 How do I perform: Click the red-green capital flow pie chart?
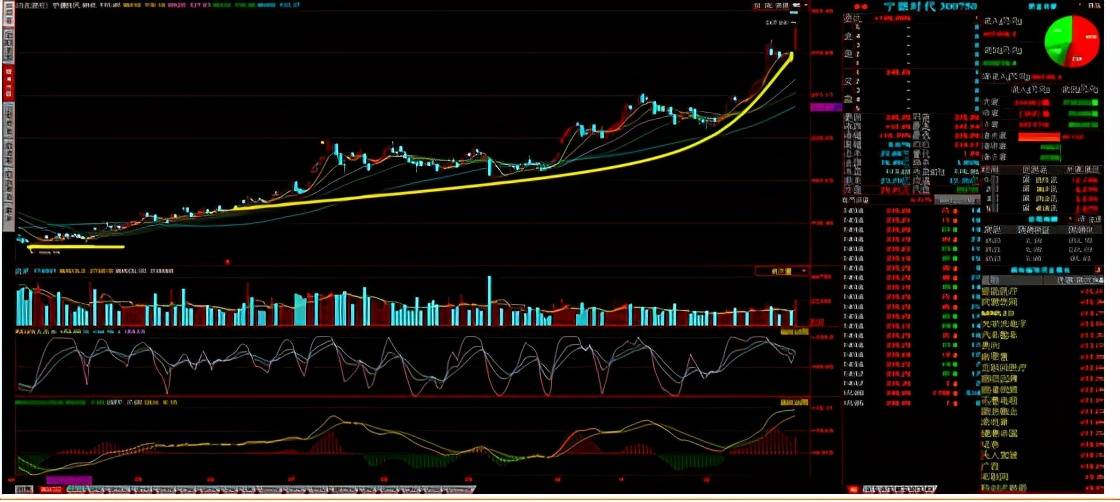point(1073,40)
